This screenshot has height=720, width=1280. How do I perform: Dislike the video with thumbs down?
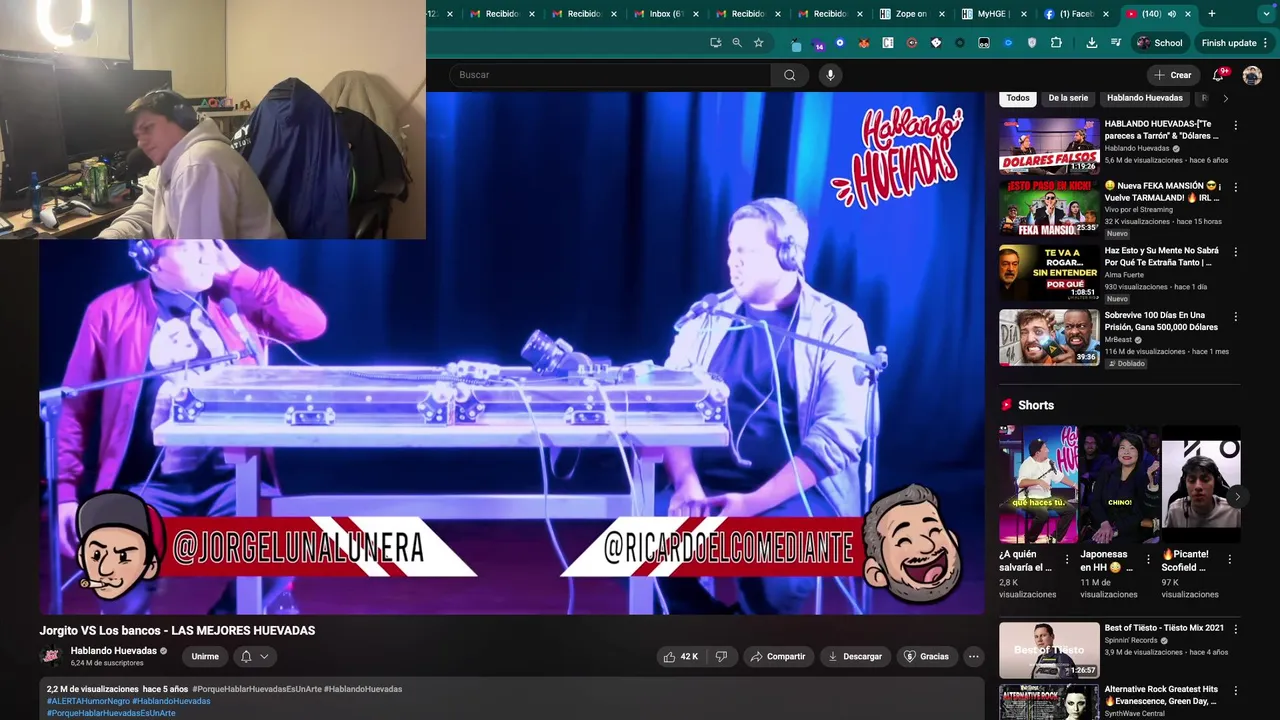point(721,656)
